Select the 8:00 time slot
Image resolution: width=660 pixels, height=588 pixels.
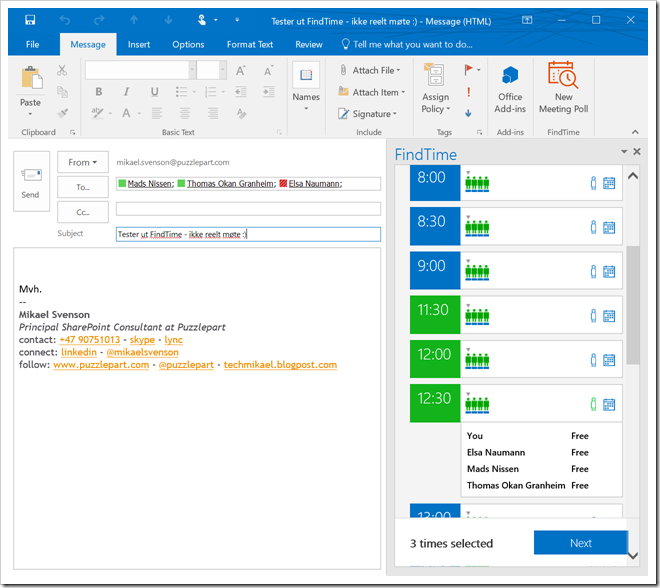[x=435, y=181]
